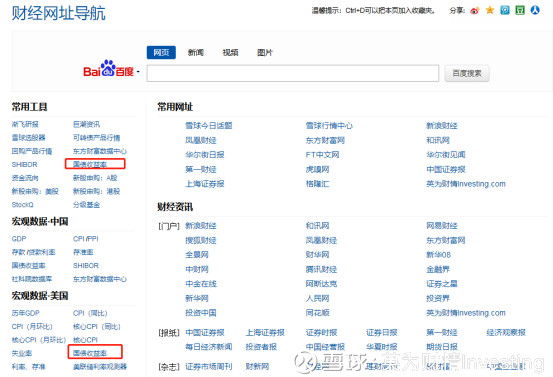Open FT中文网 link

[x=322, y=154]
